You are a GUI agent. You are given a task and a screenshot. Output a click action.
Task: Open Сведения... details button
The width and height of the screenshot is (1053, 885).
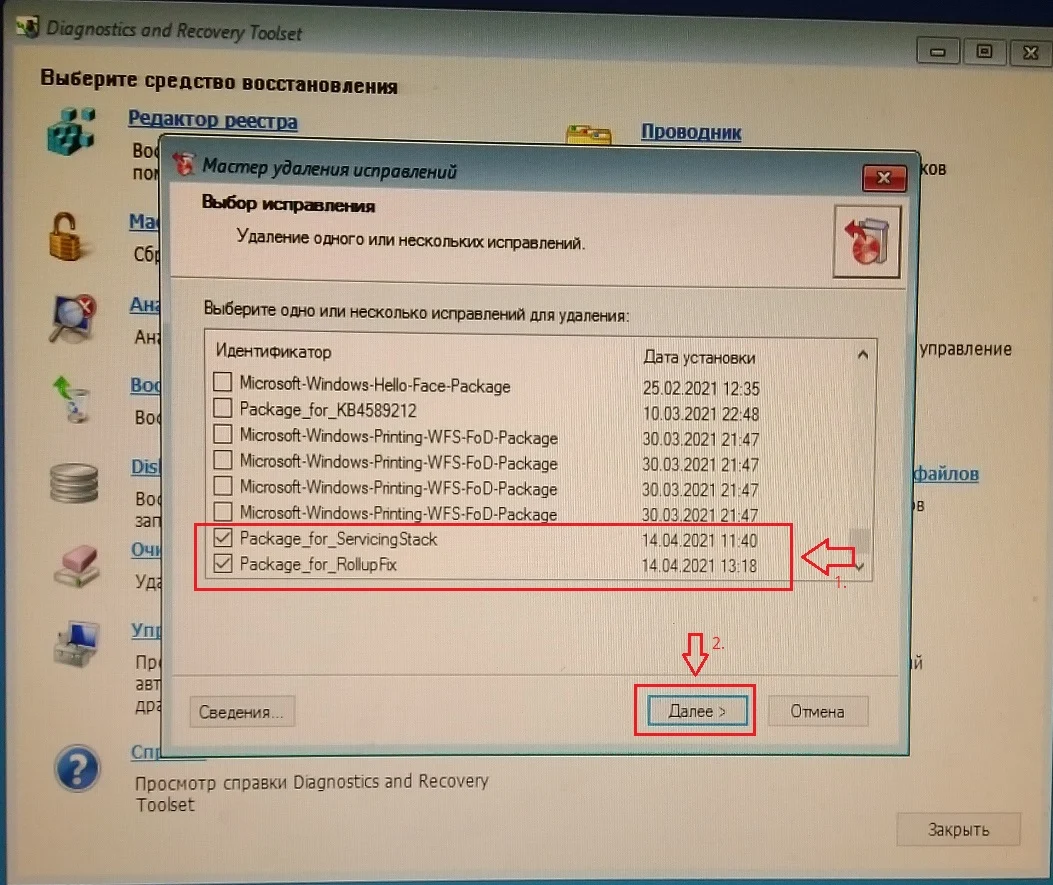coord(242,712)
